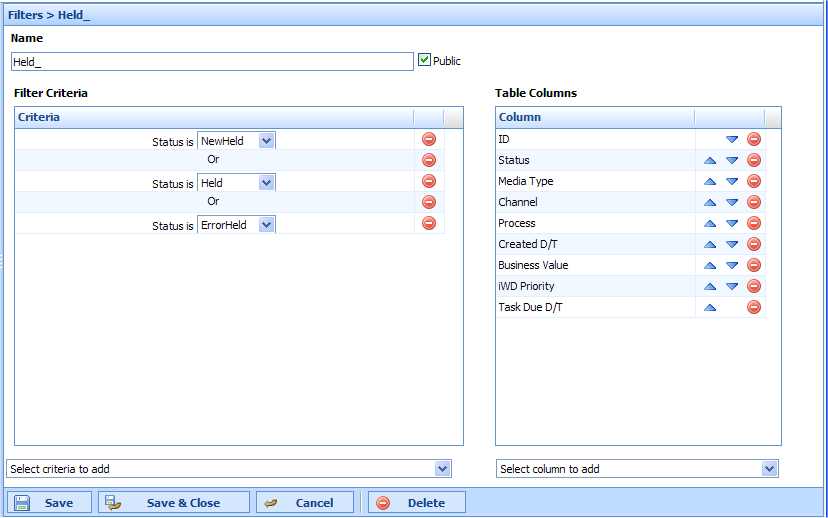Delete the iWD Priority column
Screen dimensions: 828x518
pyautogui.click(x=754, y=286)
